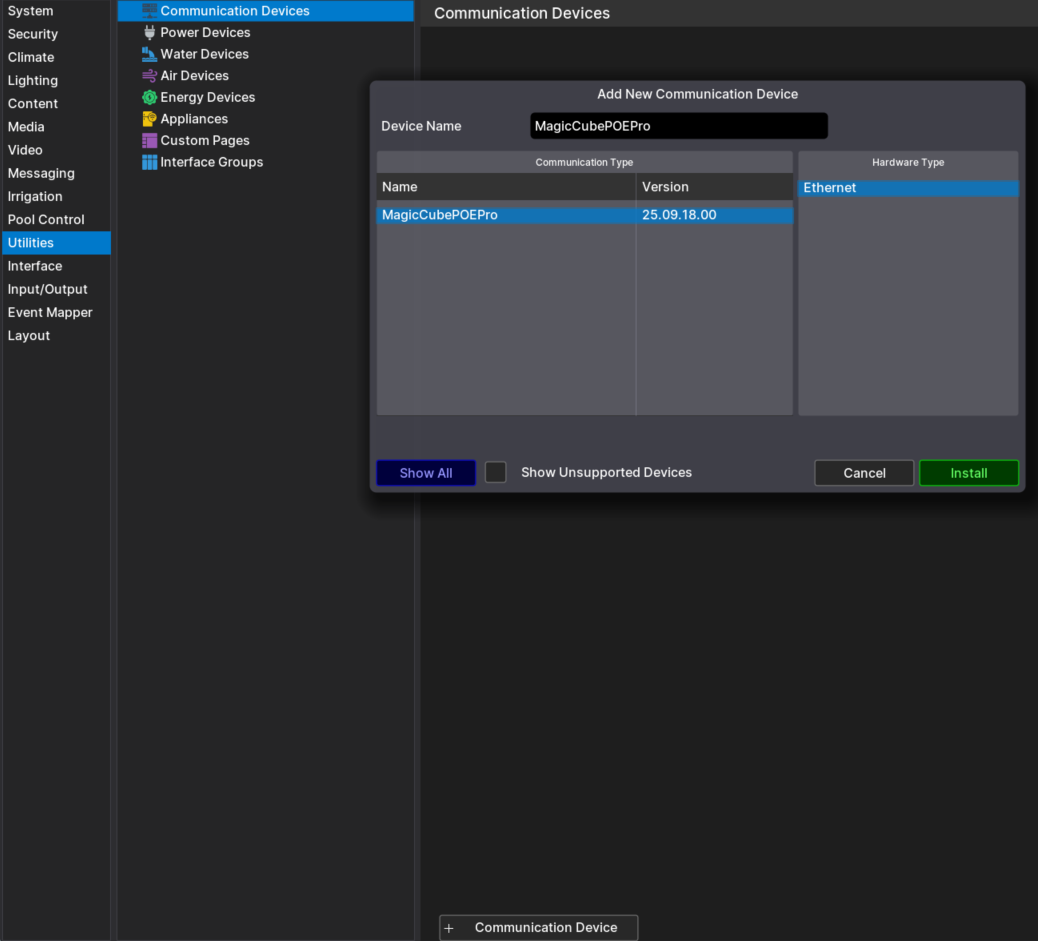The height and width of the screenshot is (941, 1038).
Task: Click the Power Devices plug icon
Action: (x=149, y=33)
